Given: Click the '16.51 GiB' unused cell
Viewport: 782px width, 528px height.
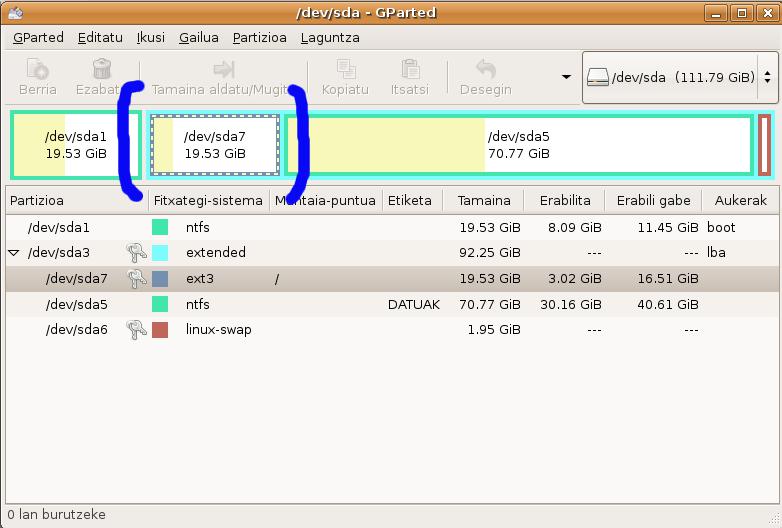Looking at the screenshot, I should click(668, 279).
